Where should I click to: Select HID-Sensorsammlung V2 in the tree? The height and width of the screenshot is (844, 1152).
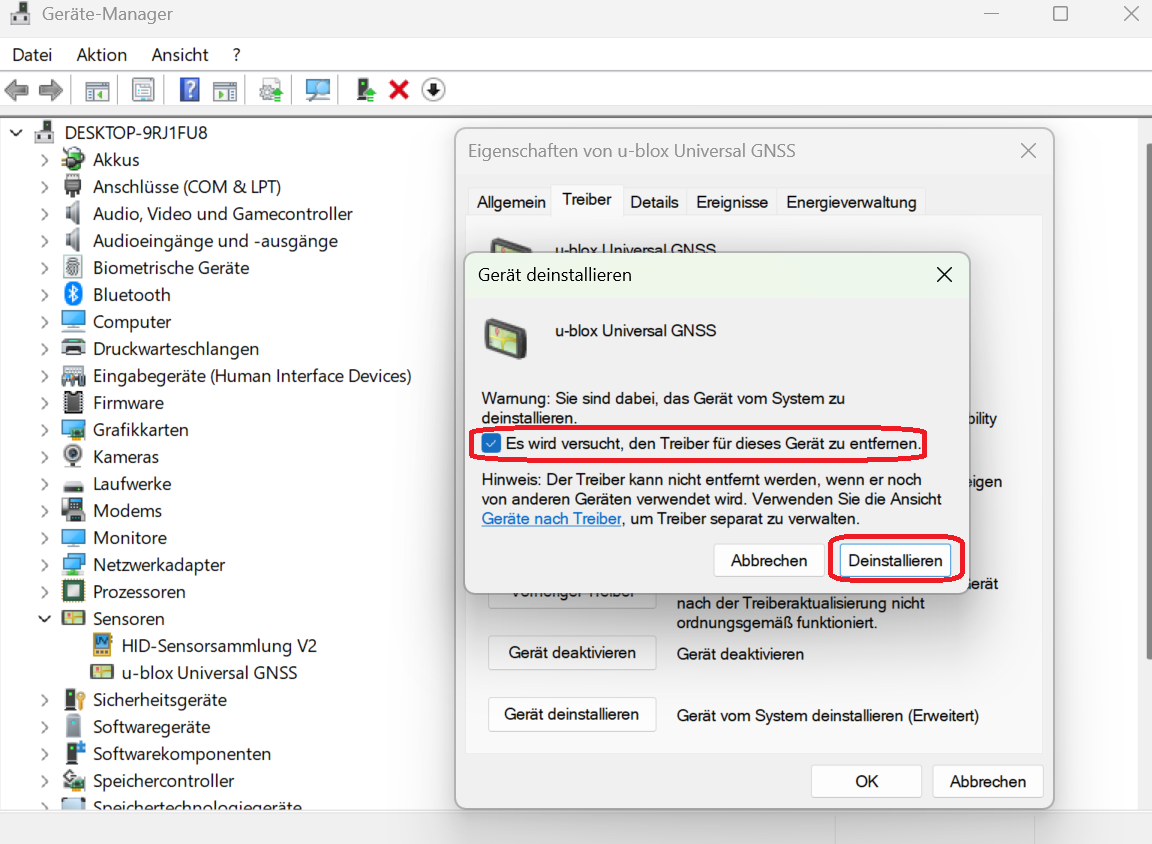219,646
